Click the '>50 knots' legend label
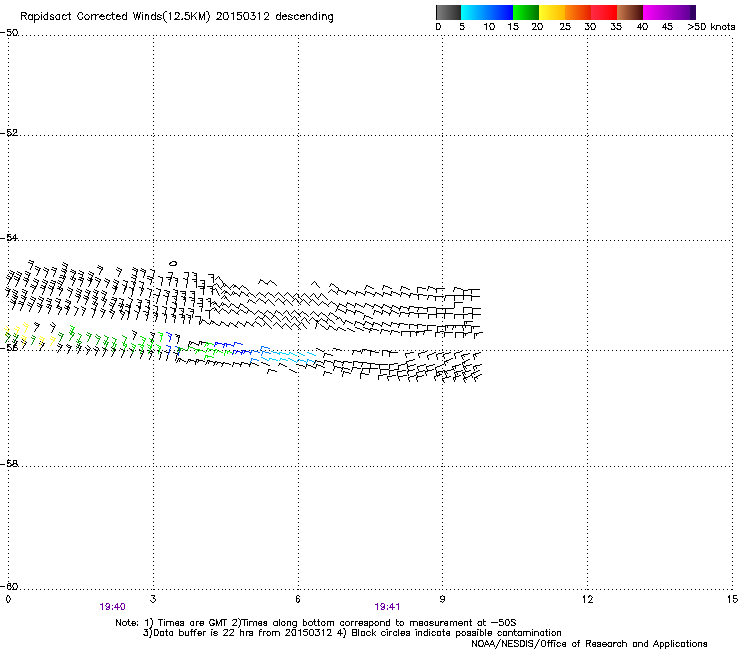The image size is (740, 650). [711, 27]
